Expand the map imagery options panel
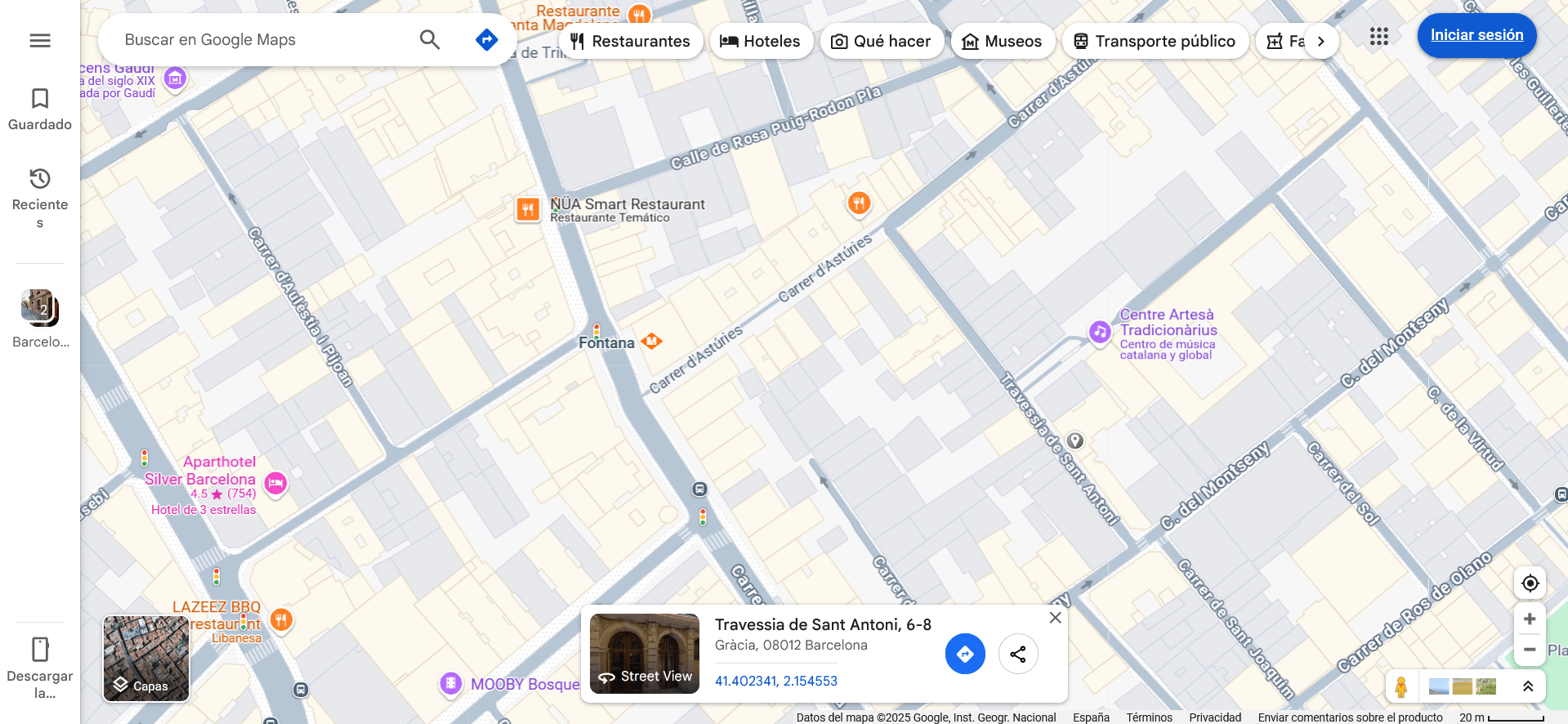 1527,686
